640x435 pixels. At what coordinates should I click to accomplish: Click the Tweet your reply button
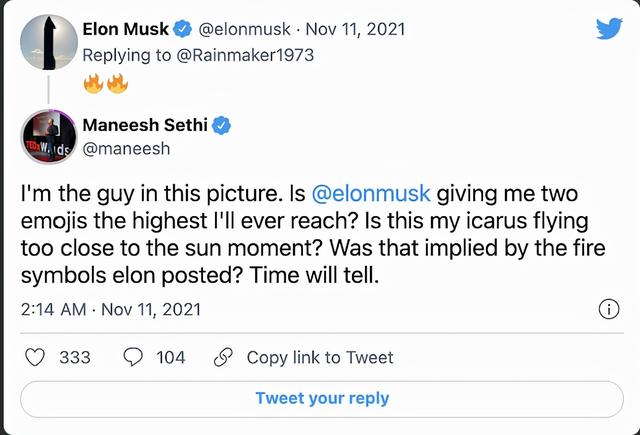pyautogui.click(x=321, y=398)
